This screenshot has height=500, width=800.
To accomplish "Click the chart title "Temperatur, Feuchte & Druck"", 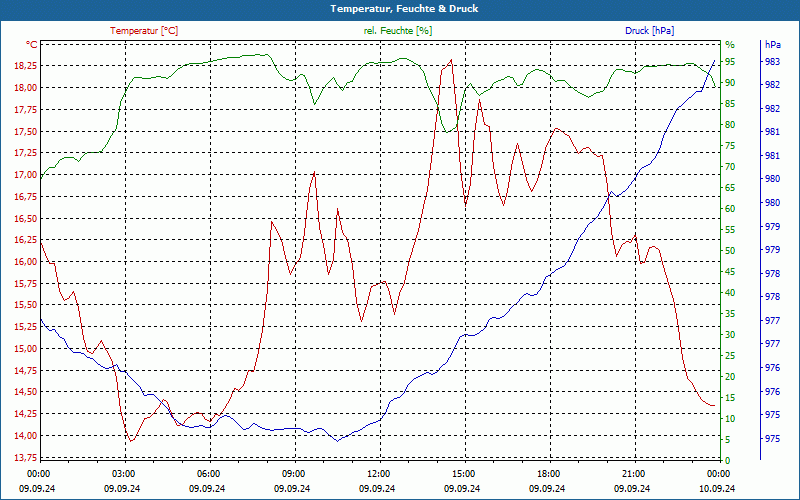I will tap(404, 9).
